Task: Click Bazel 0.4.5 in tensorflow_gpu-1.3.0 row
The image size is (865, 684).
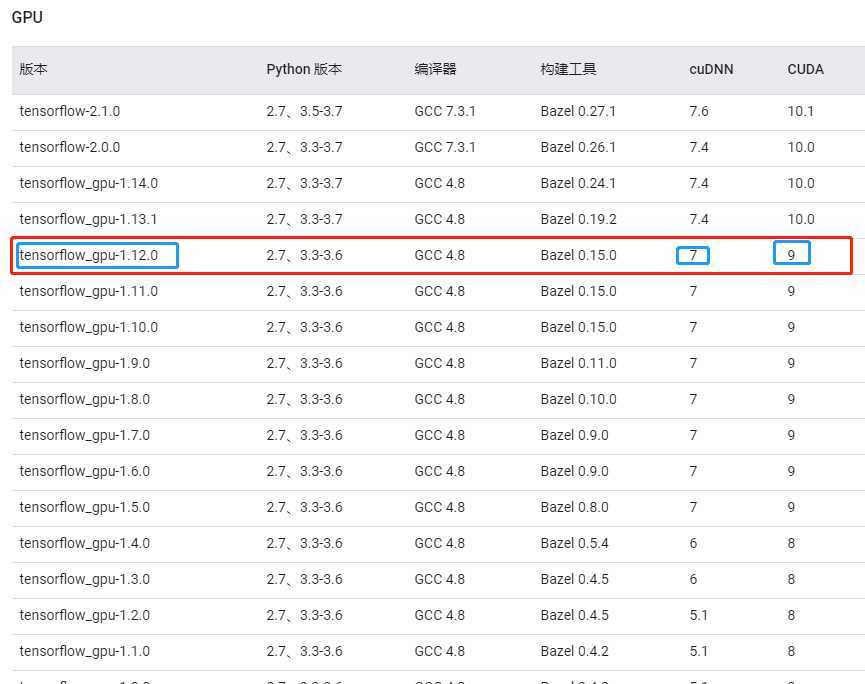Action: tap(574, 579)
